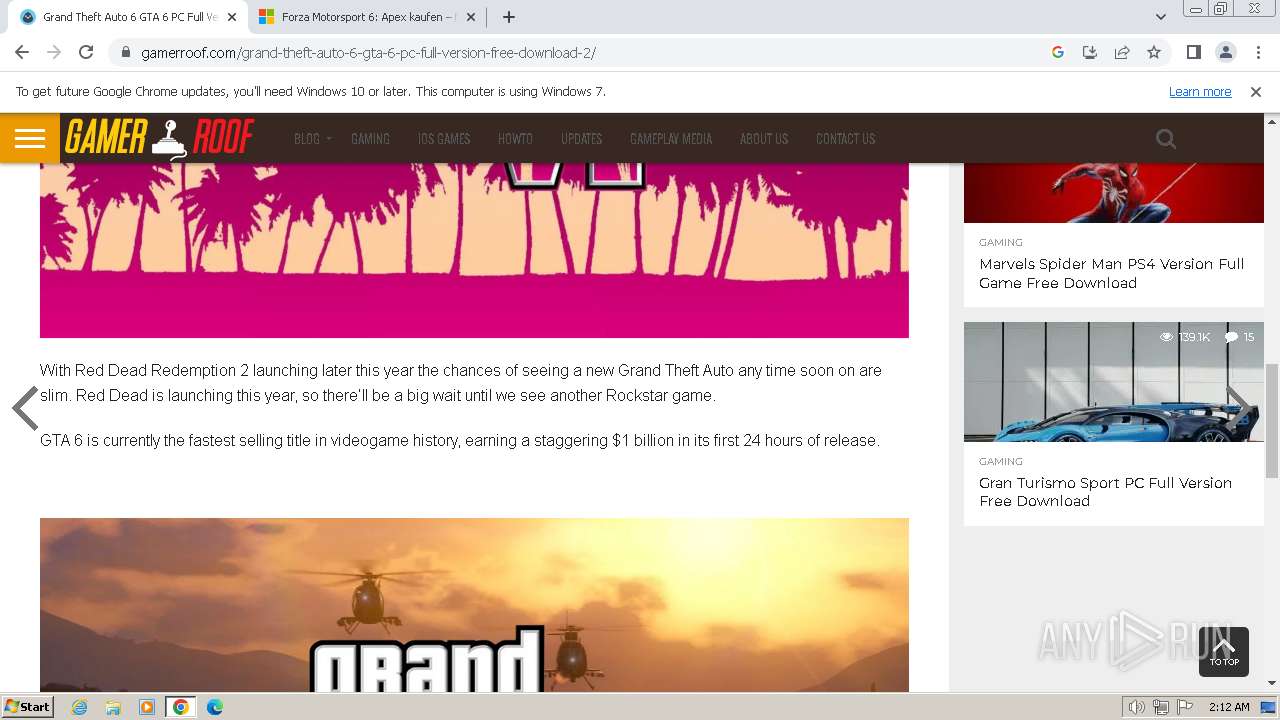The width and height of the screenshot is (1280, 720).
Task: Click the address bar URL field
Action: (590, 52)
